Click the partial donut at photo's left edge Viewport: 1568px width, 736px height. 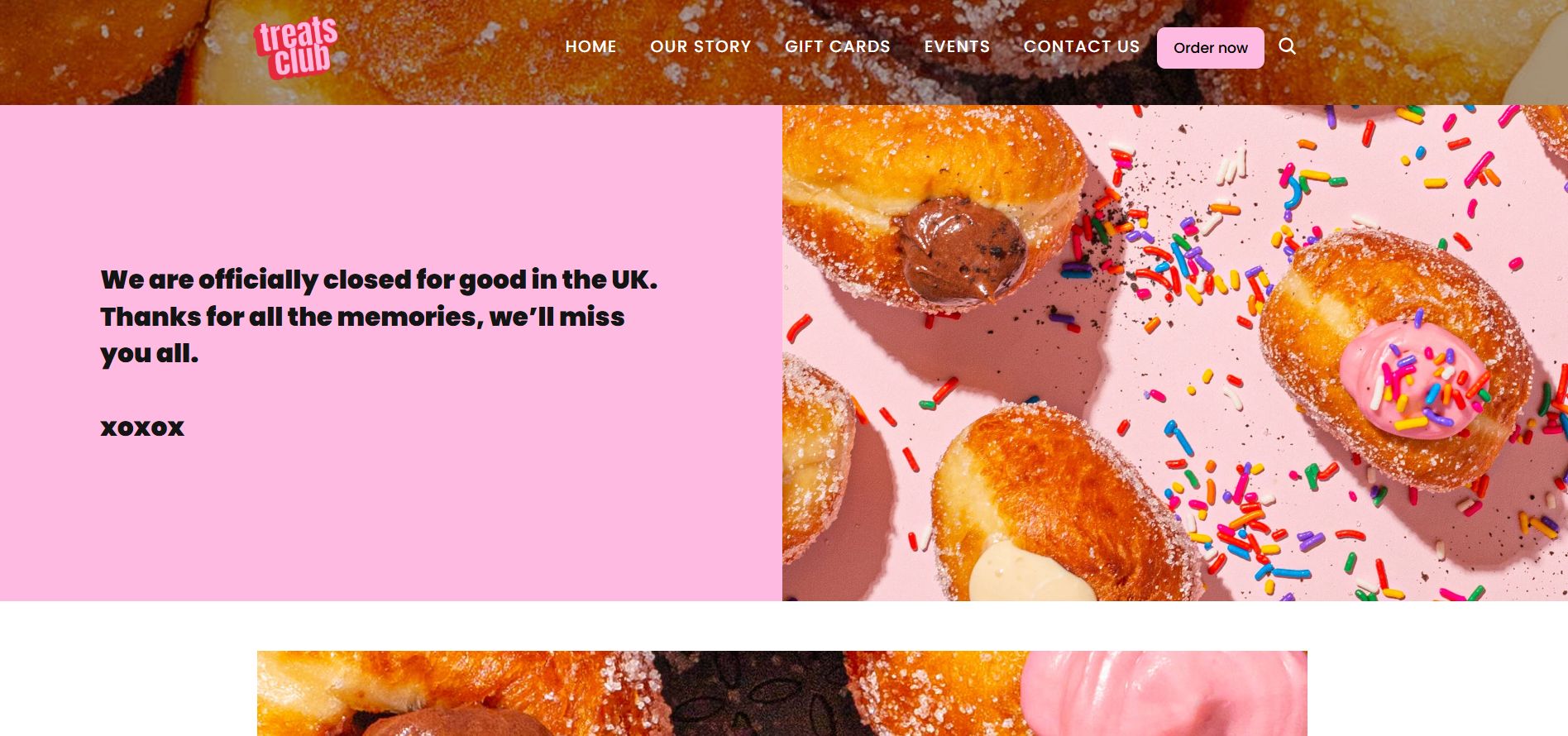(x=815, y=459)
